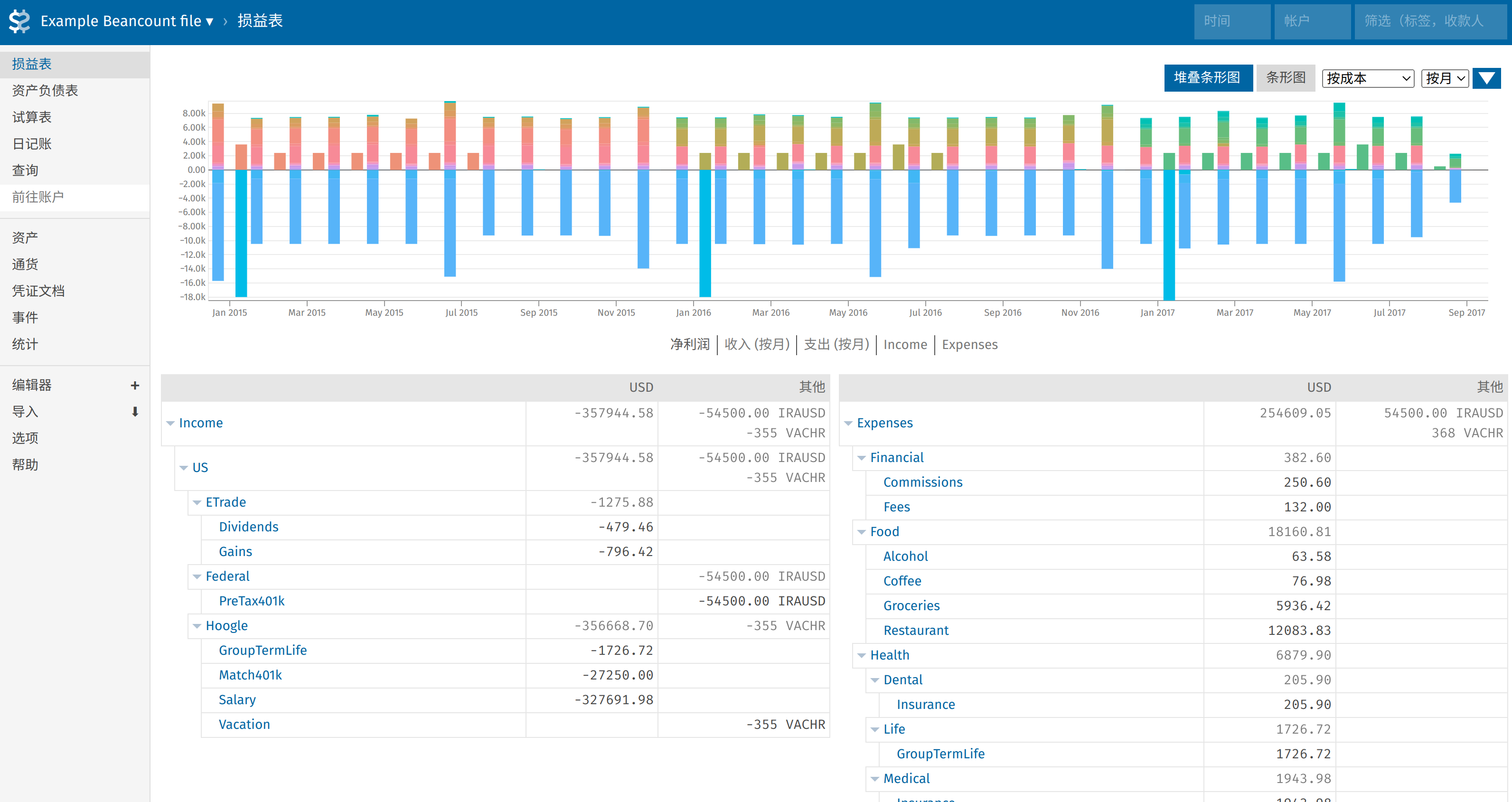Click the Fava logo icon
1512x802 pixels.
(19, 22)
